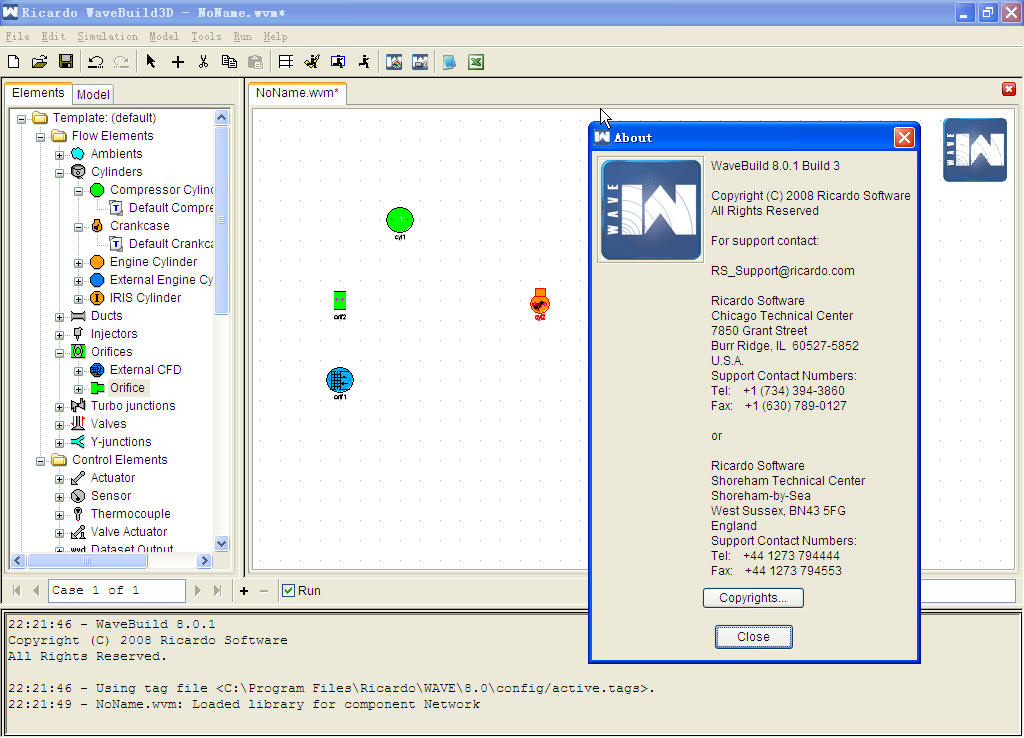Click the Copyrights... button
Screen dimensions: 1024x738
(x=753, y=598)
